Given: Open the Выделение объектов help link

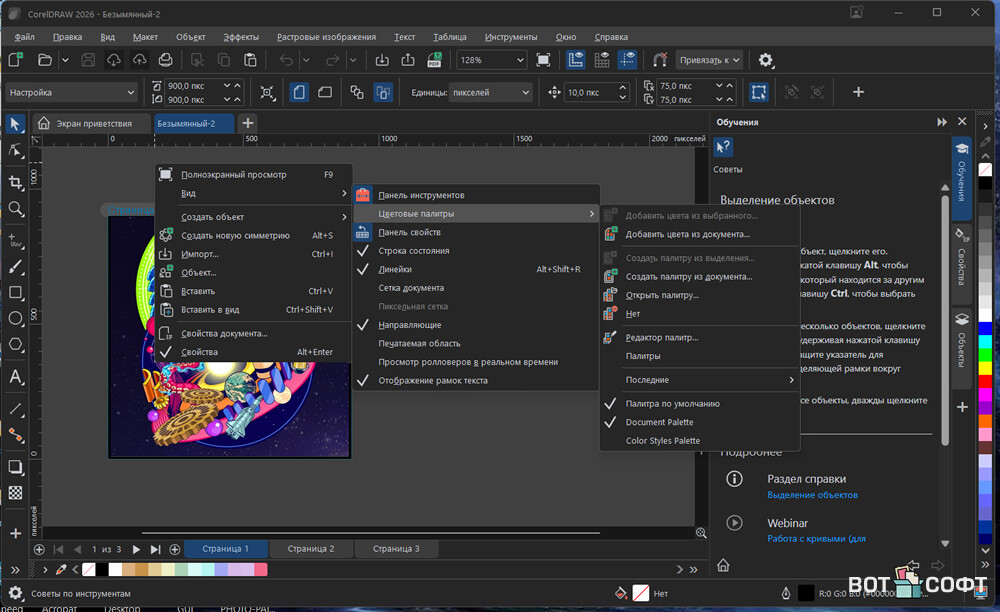Looking at the screenshot, I should (812, 495).
